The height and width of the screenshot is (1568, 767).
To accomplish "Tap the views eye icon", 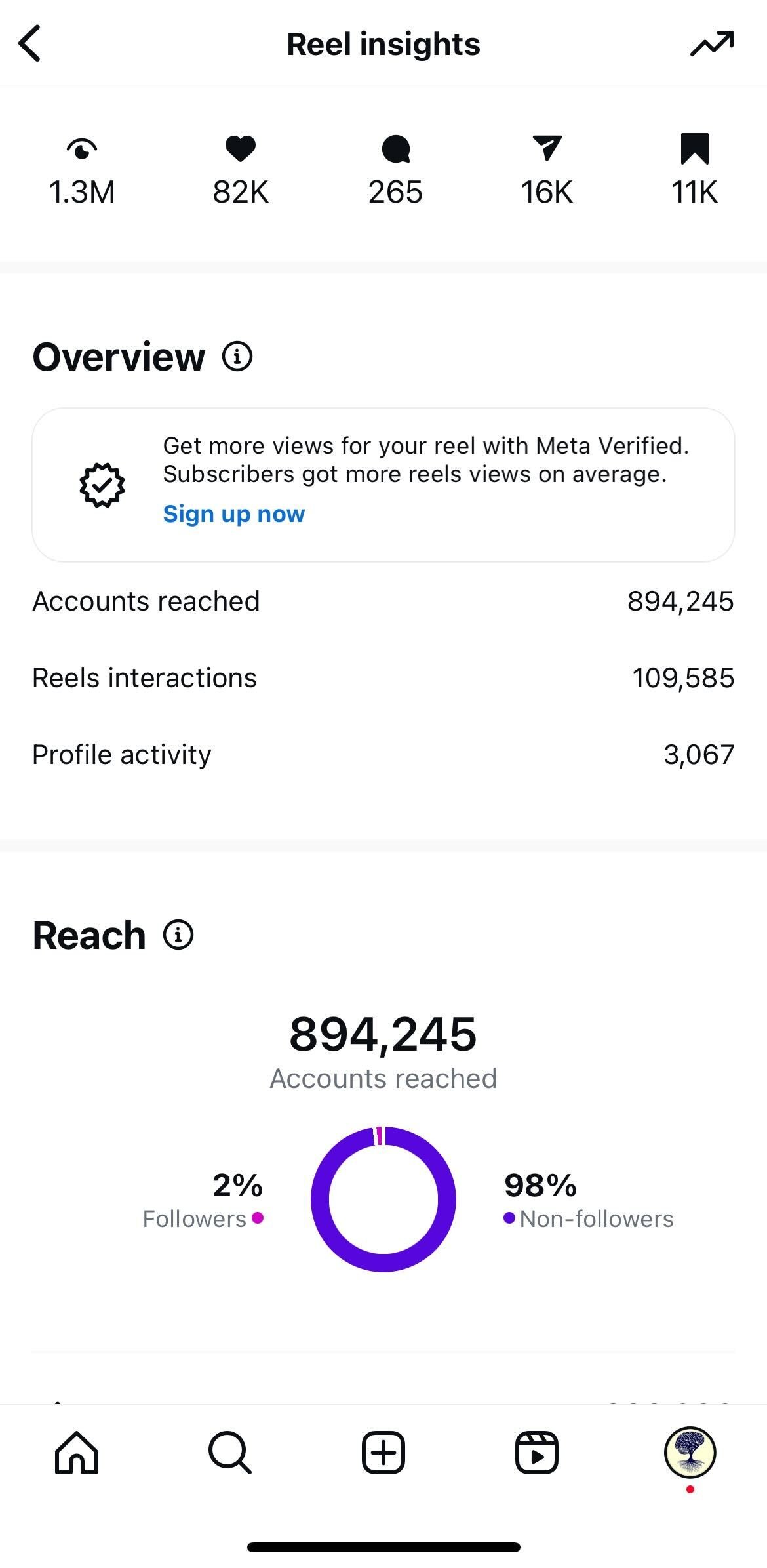I will click(82, 149).
